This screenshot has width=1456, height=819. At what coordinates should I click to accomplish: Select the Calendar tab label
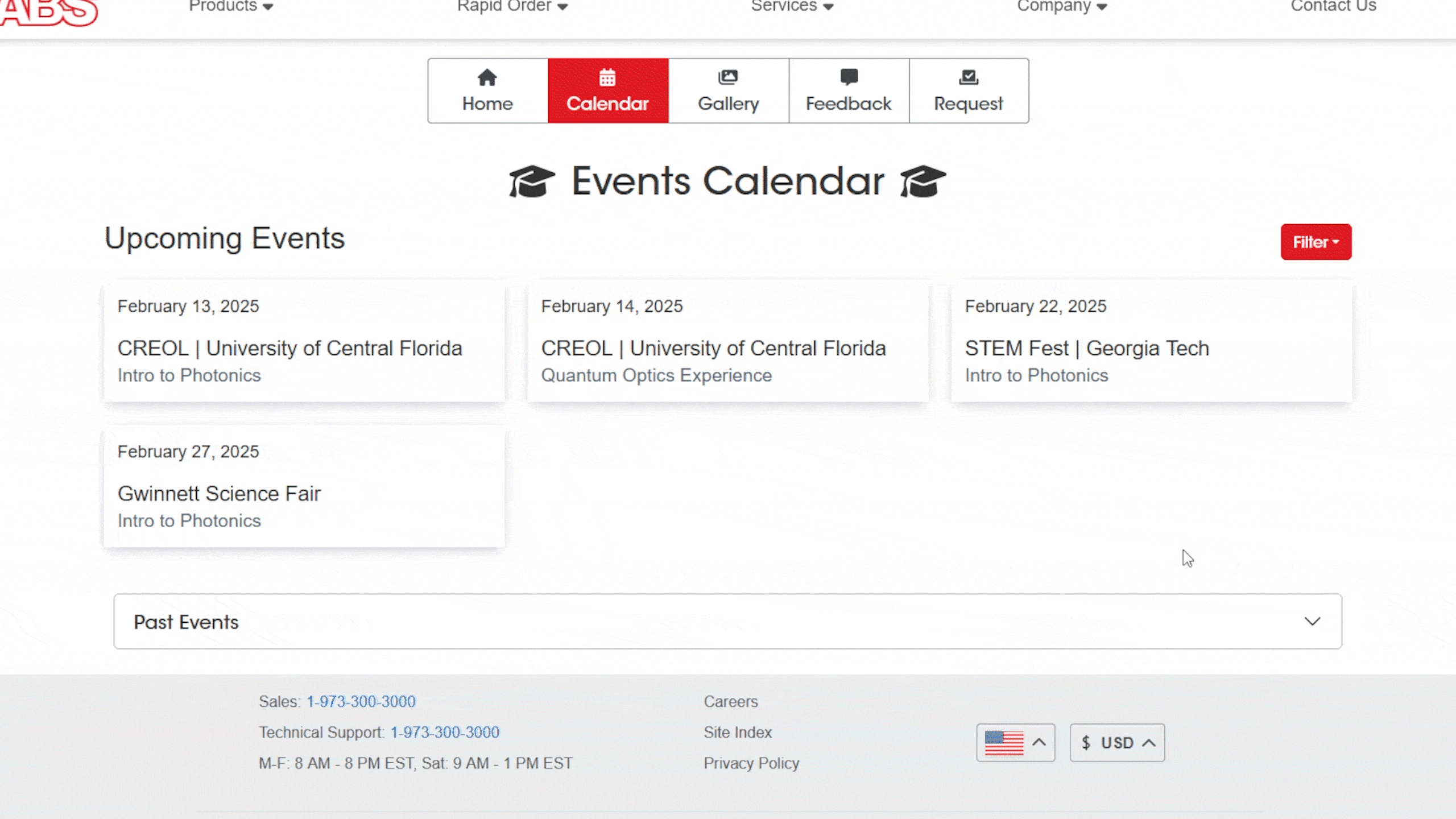[x=607, y=104]
